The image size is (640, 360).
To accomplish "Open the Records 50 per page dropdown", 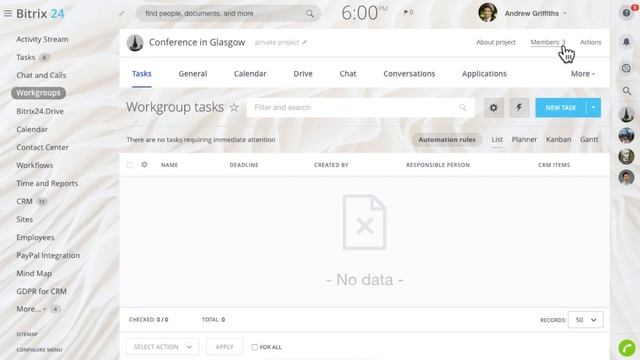I will coord(586,320).
